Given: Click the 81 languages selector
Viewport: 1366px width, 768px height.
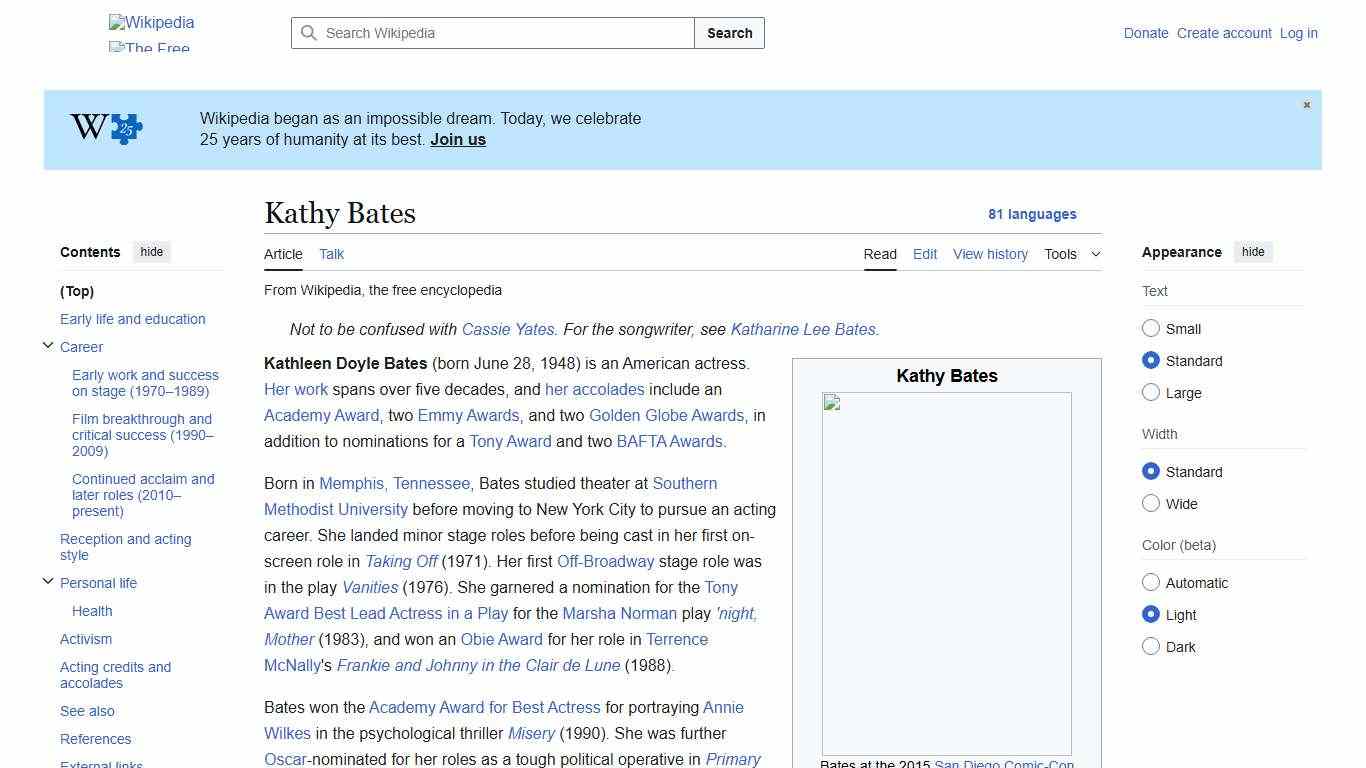Looking at the screenshot, I should (x=1033, y=214).
